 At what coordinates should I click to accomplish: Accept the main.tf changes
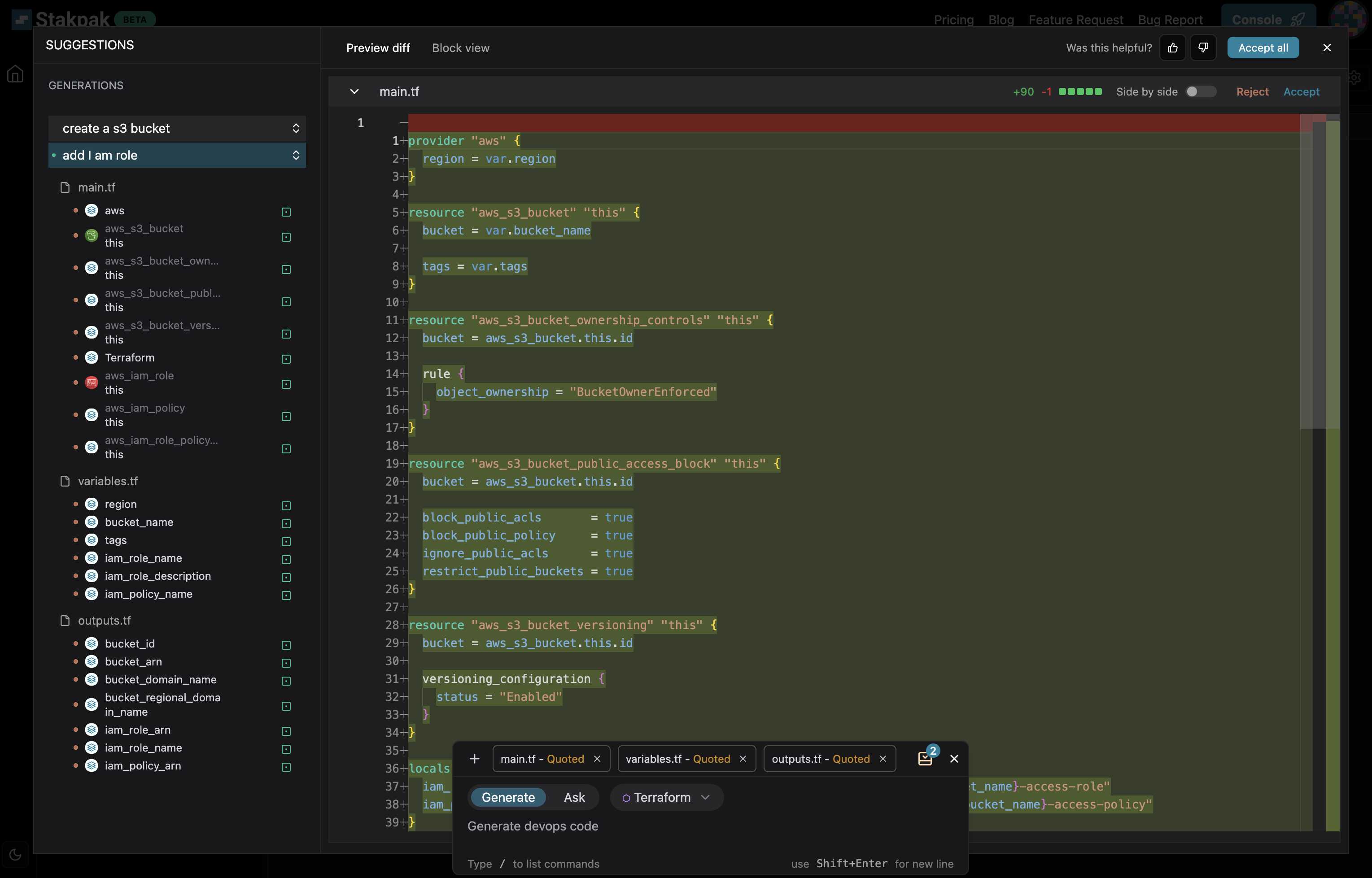[1301, 92]
